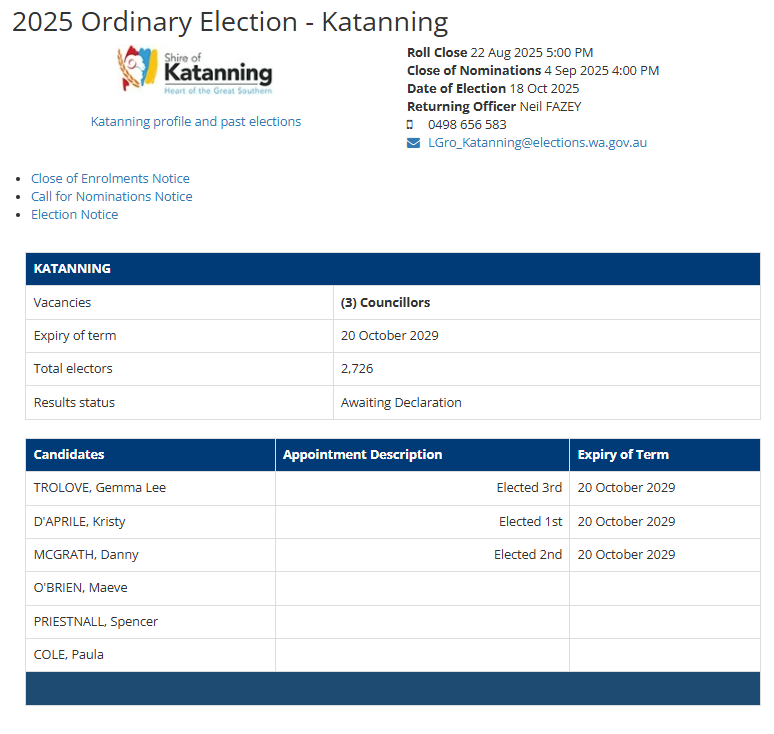Open the Call for Nominations Notice

coord(111,197)
